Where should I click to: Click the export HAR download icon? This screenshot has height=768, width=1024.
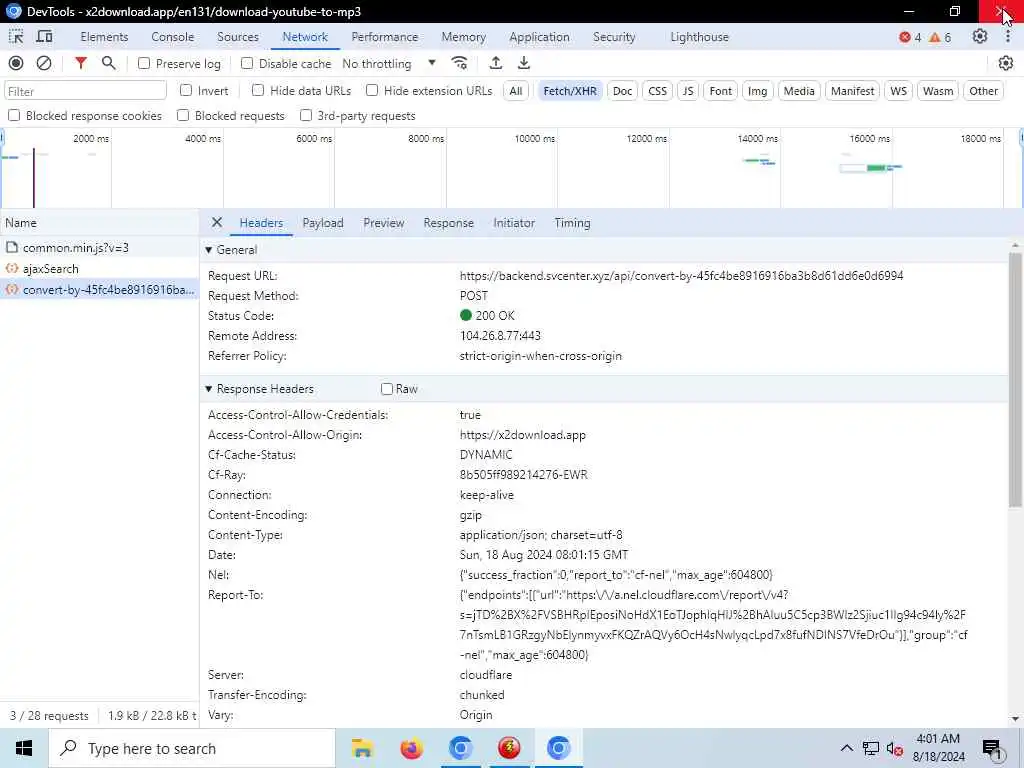(x=524, y=63)
